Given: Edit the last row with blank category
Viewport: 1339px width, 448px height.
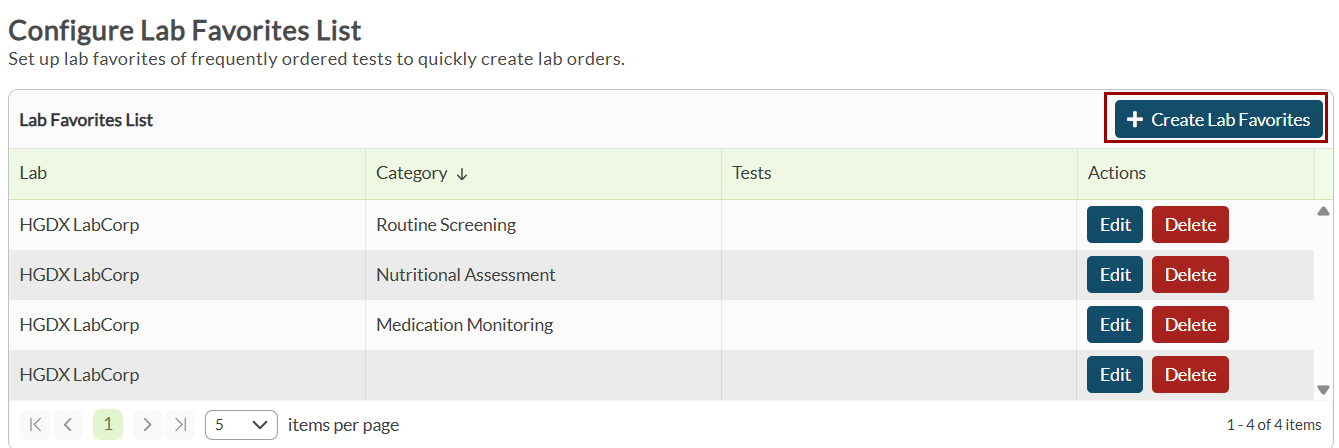Looking at the screenshot, I should 1115,375.
